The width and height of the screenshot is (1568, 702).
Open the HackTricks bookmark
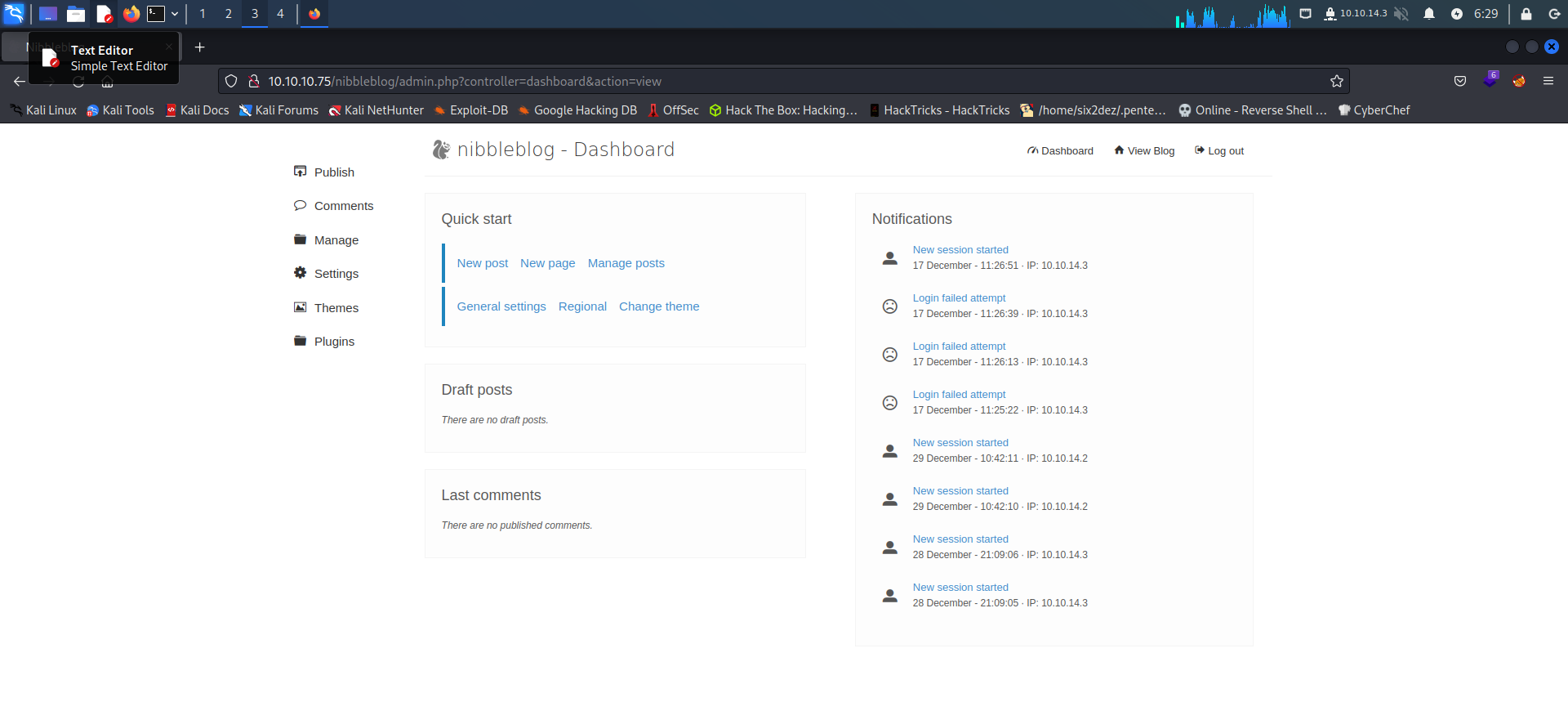tap(939, 110)
